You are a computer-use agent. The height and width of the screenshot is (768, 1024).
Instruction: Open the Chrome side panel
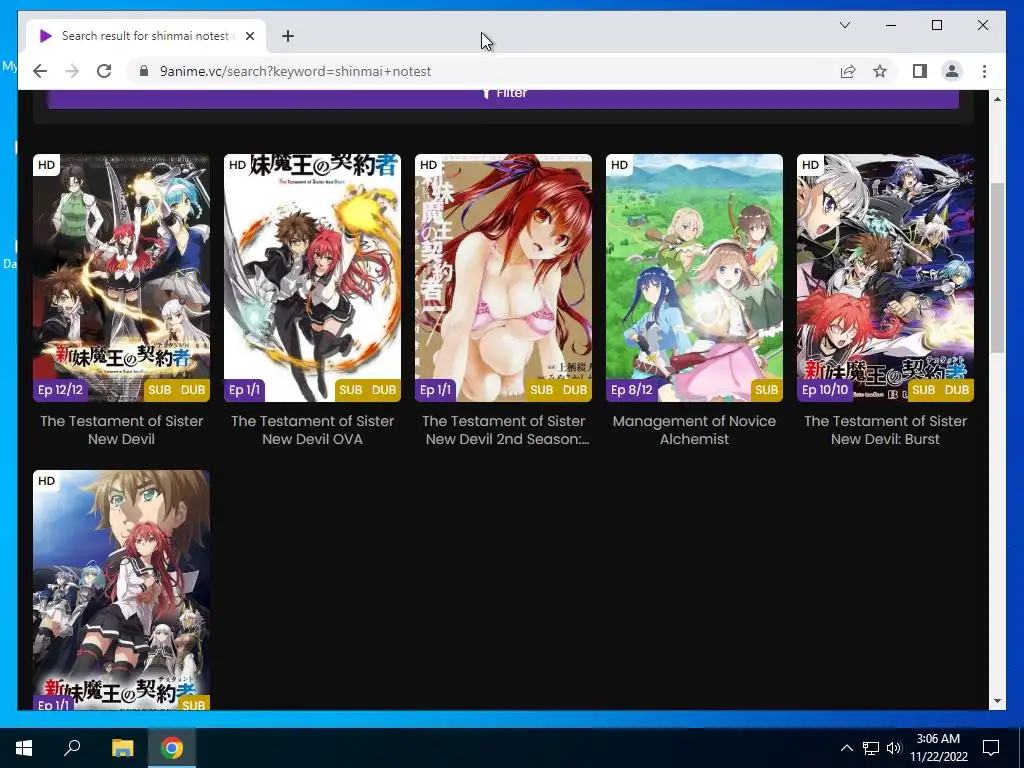[920, 71]
